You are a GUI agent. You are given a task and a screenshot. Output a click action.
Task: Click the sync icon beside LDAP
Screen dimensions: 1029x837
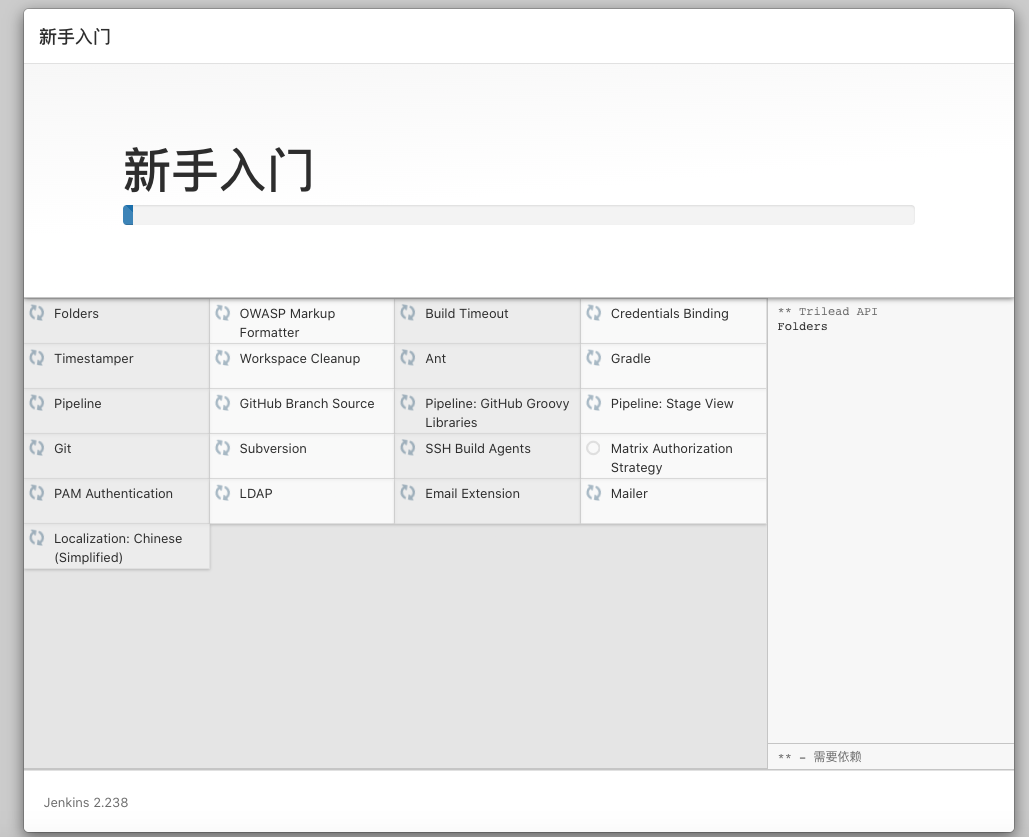coord(223,493)
